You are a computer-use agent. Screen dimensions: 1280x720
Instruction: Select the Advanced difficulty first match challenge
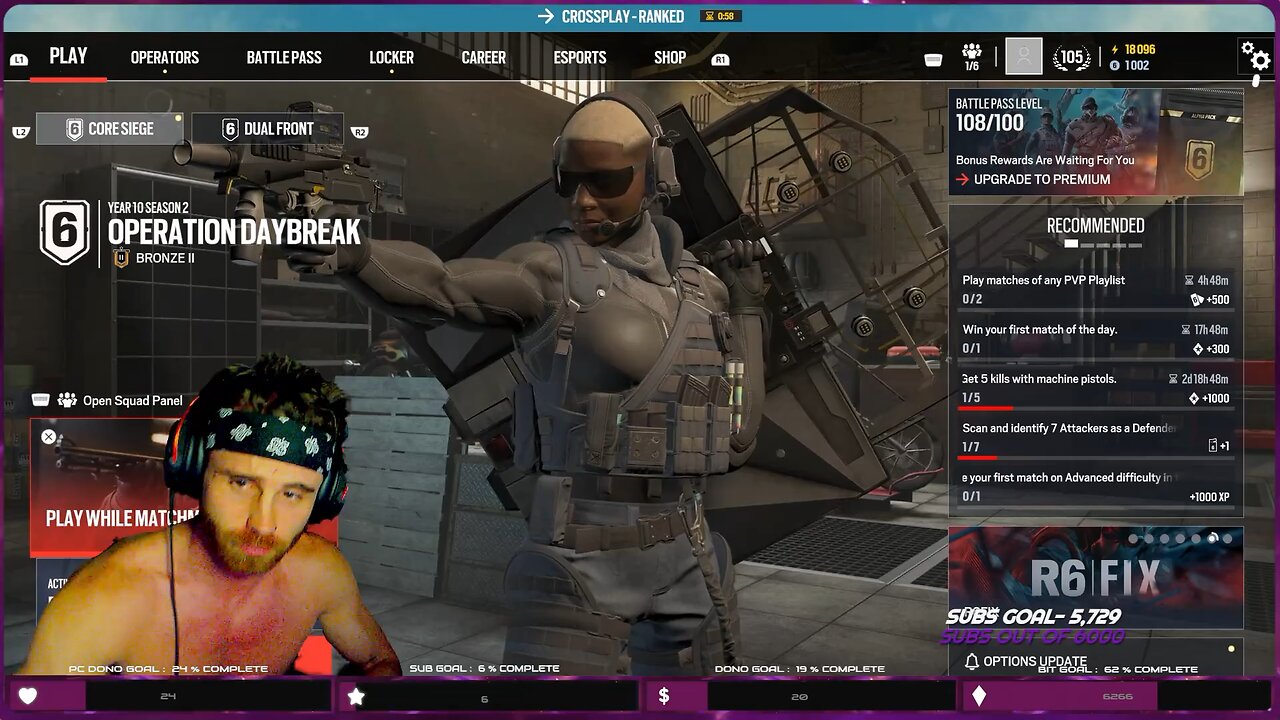click(1096, 486)
